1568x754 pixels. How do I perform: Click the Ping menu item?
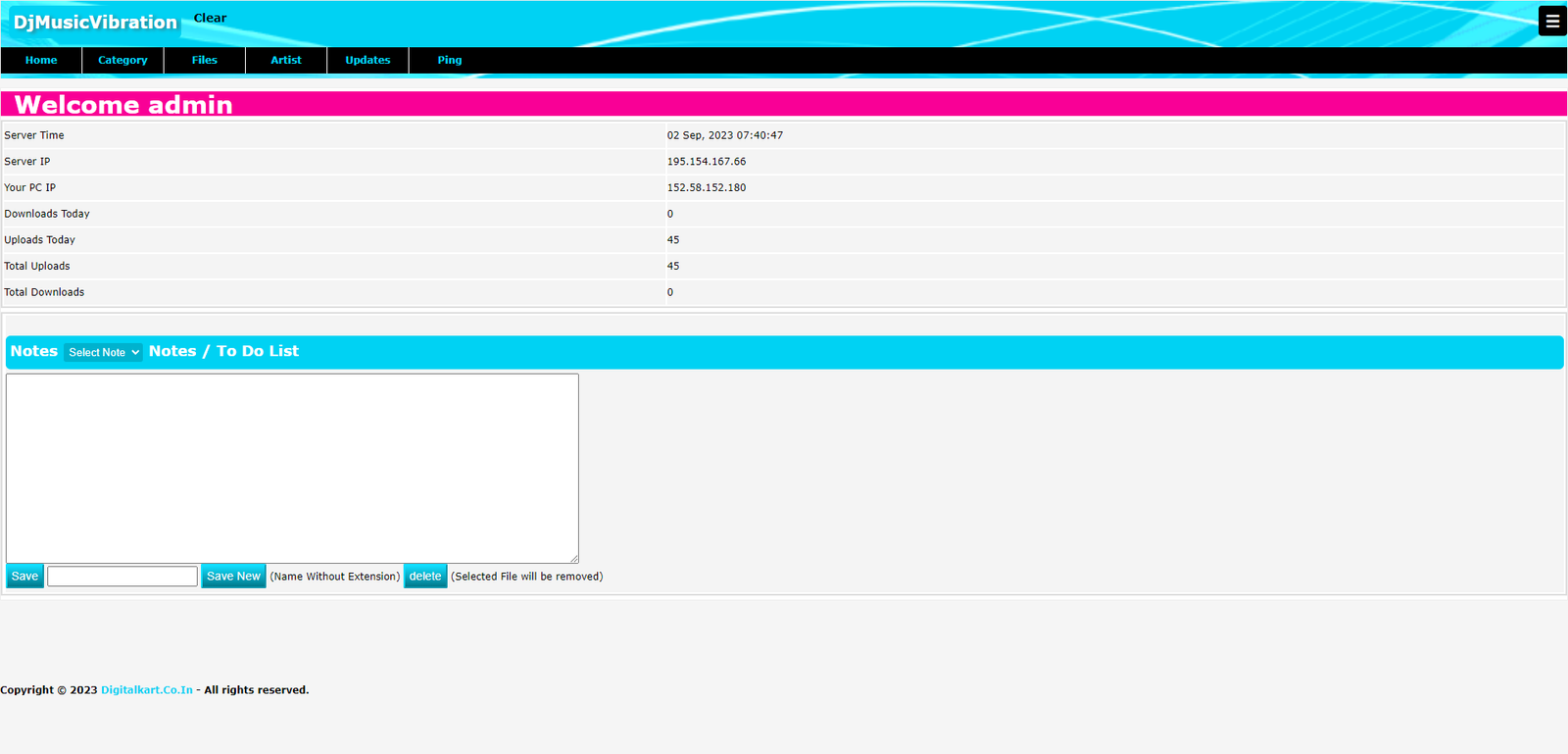[x=450, y=60]
